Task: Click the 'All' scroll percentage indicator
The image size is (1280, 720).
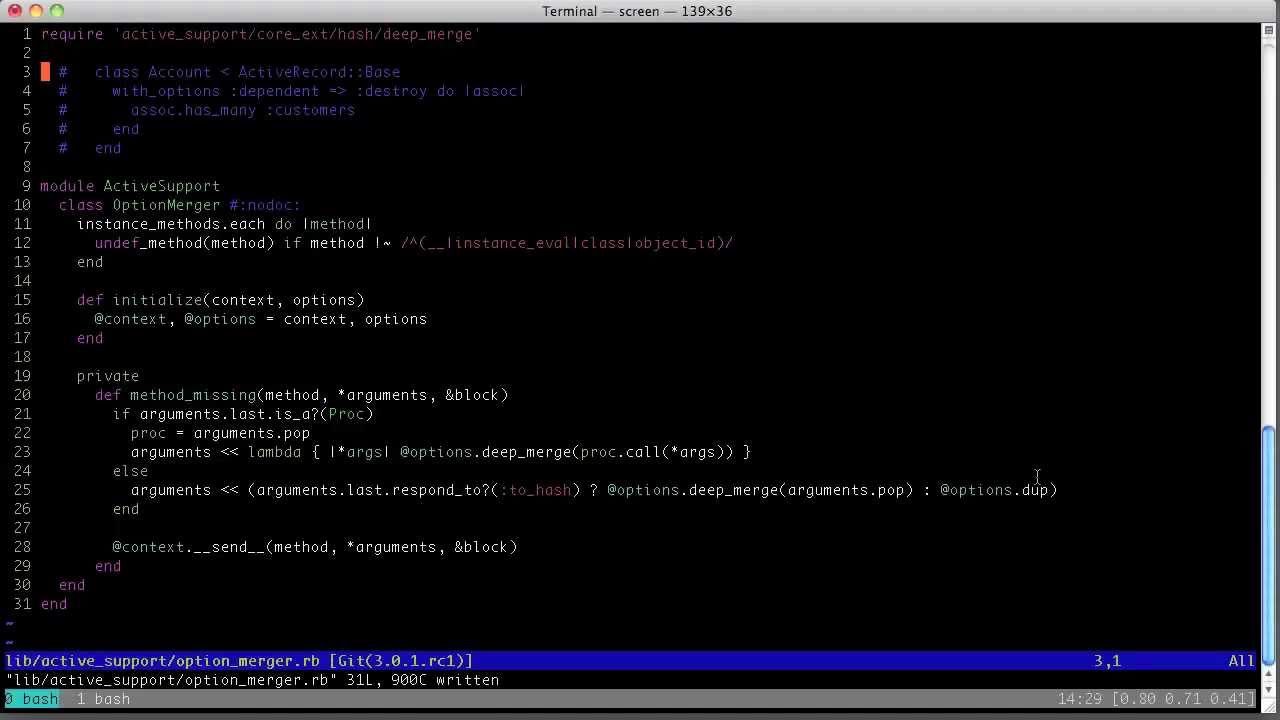Action: (1241, 661)
